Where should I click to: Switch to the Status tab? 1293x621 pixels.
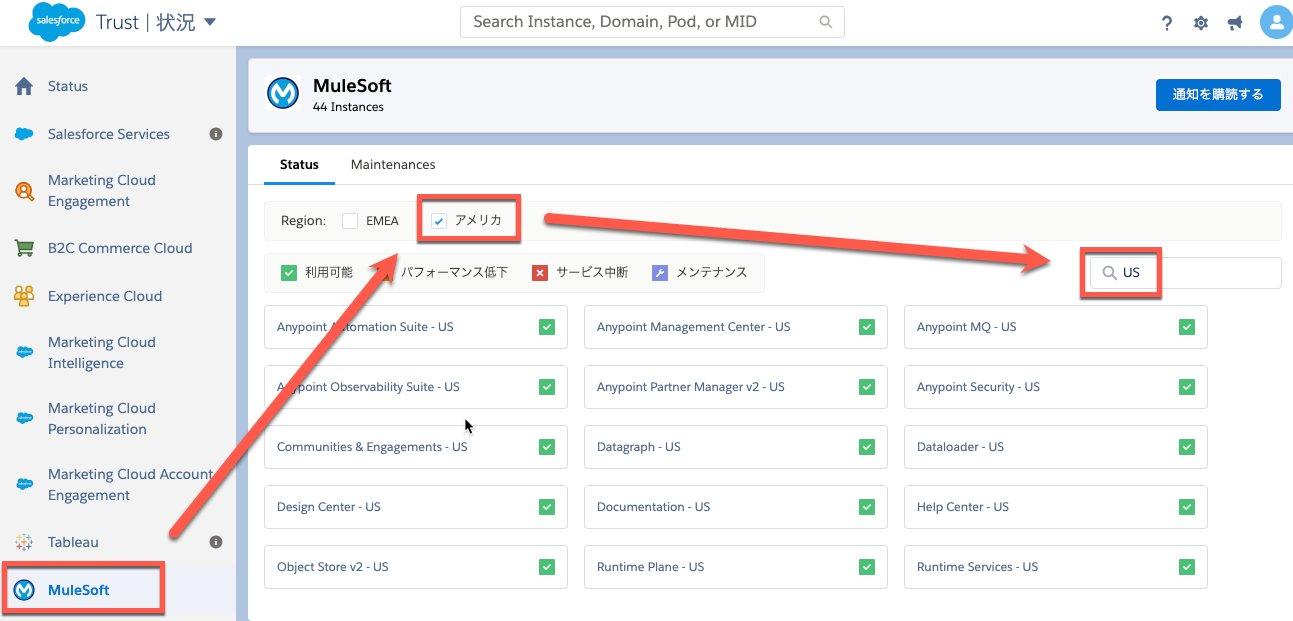click(x=299, y=164)
